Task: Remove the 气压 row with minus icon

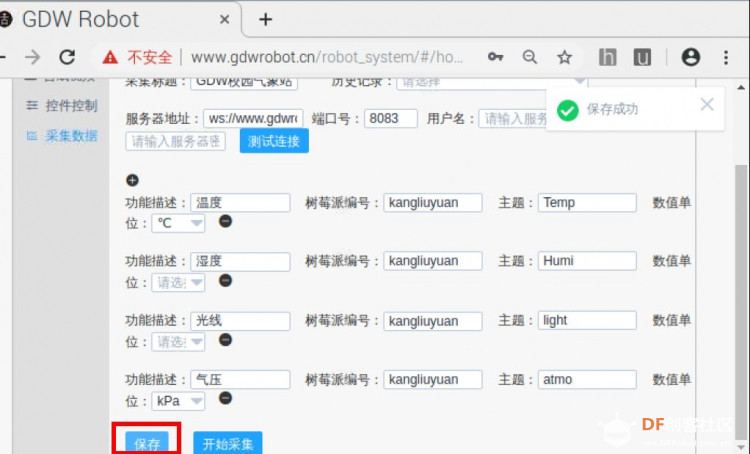Action: pyautogui.click(x=225, y=398)
